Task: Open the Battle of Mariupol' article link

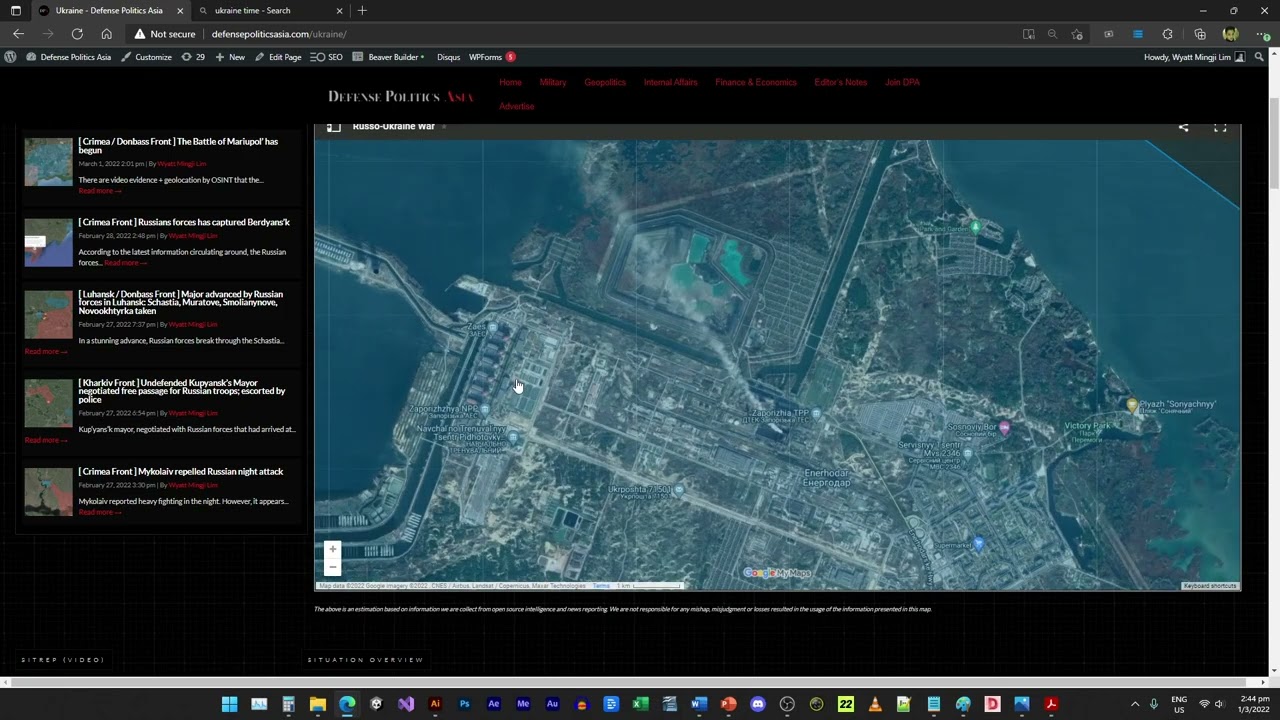Action: pyautogui.click(x=178, y=146)
